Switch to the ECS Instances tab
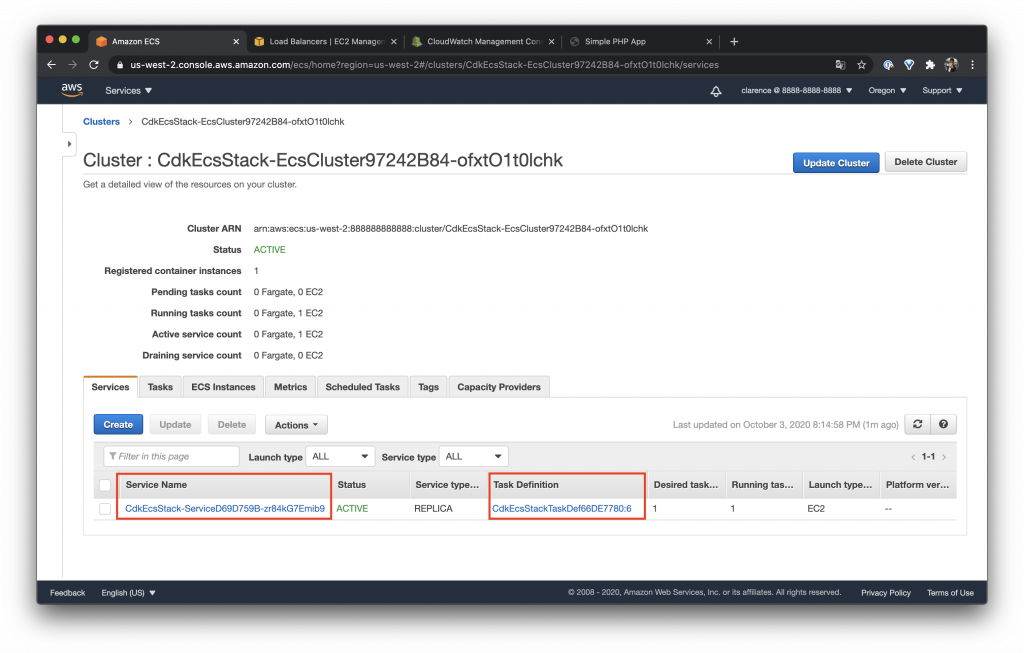Screen dimensions: 1024x653 [x=223, y=387]
